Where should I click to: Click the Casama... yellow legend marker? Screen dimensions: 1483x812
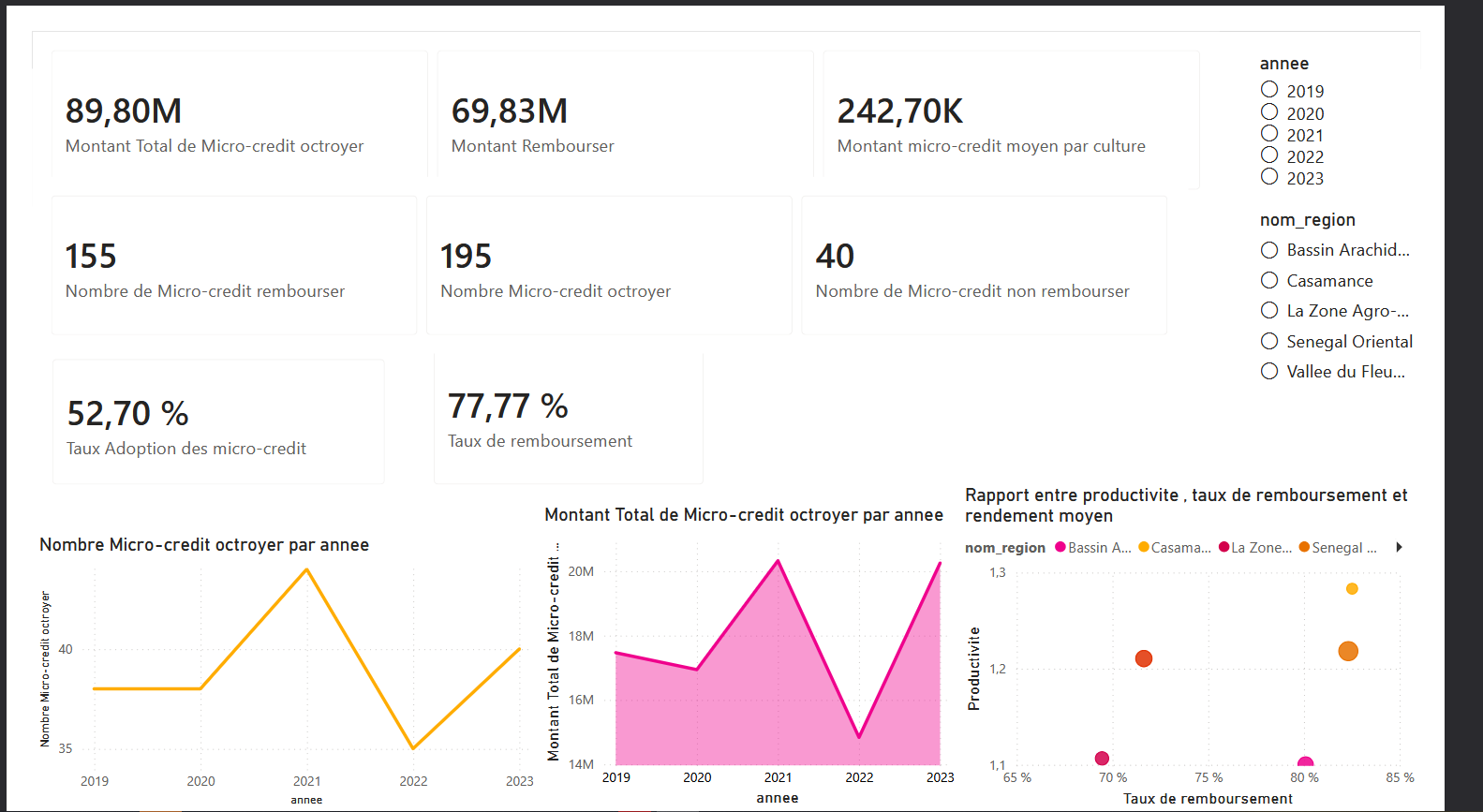1144,547
